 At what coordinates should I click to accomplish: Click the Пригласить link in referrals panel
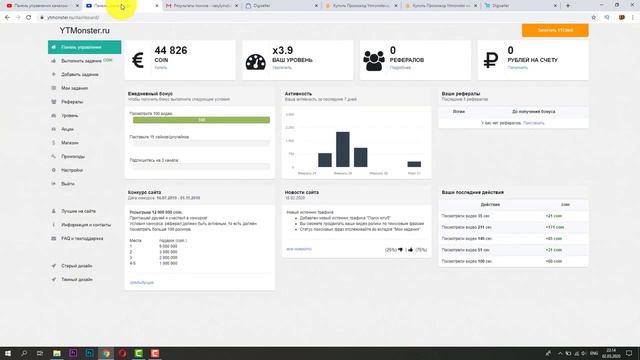pos(533,123)
